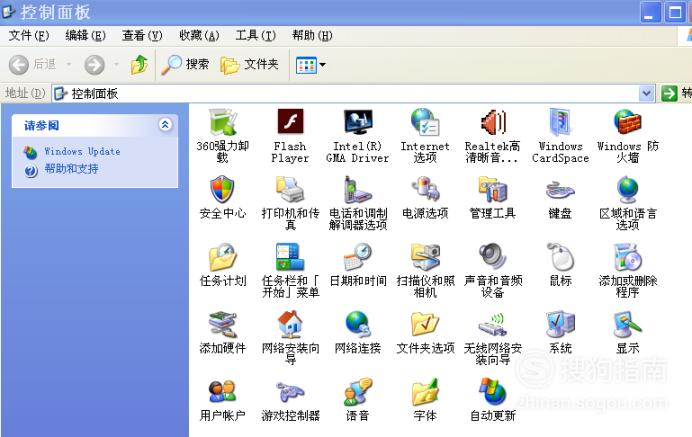
Task: Expand the back button history arrow
Action: 69,65
